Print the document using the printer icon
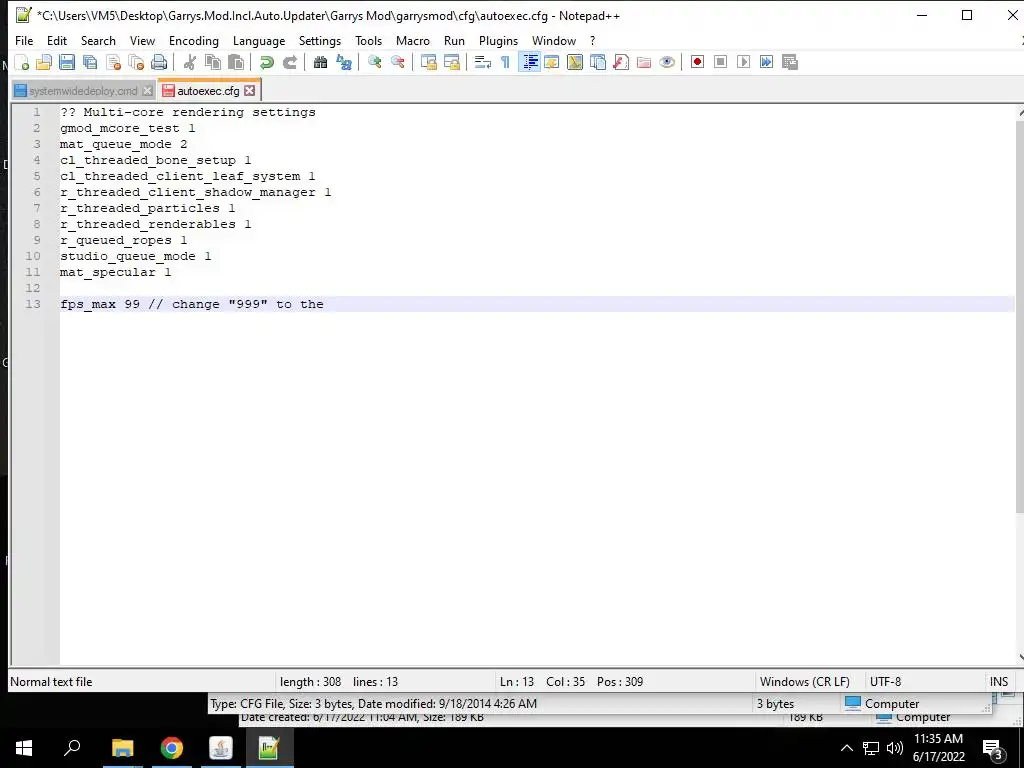 tap(159, 62)
